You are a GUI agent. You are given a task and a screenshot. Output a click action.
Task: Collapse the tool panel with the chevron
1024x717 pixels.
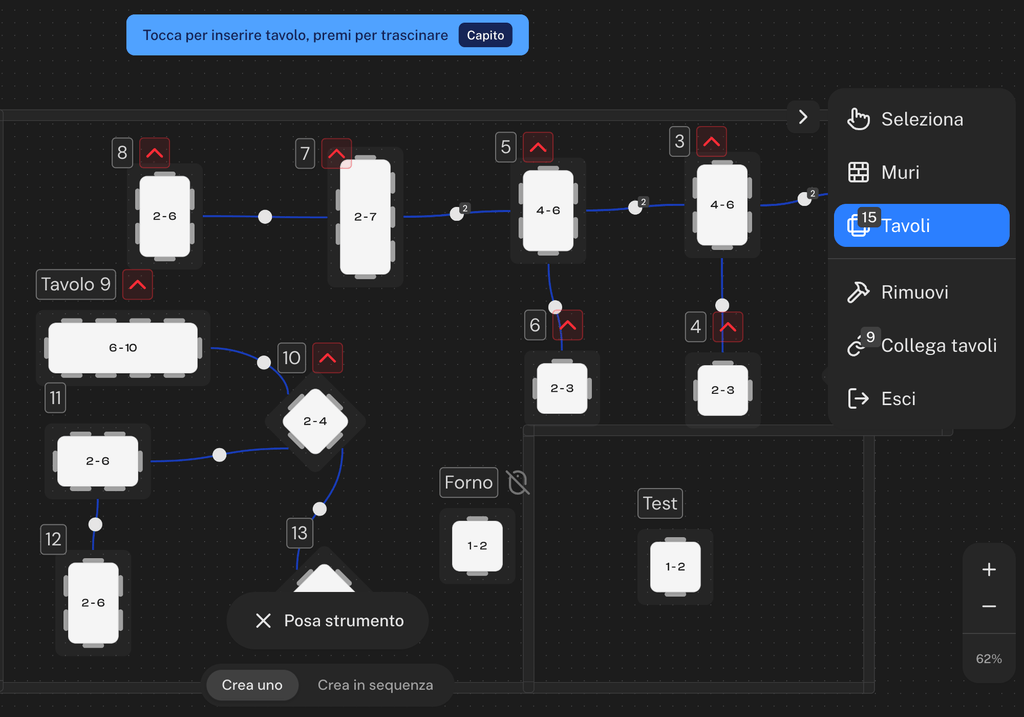point(803,117)
